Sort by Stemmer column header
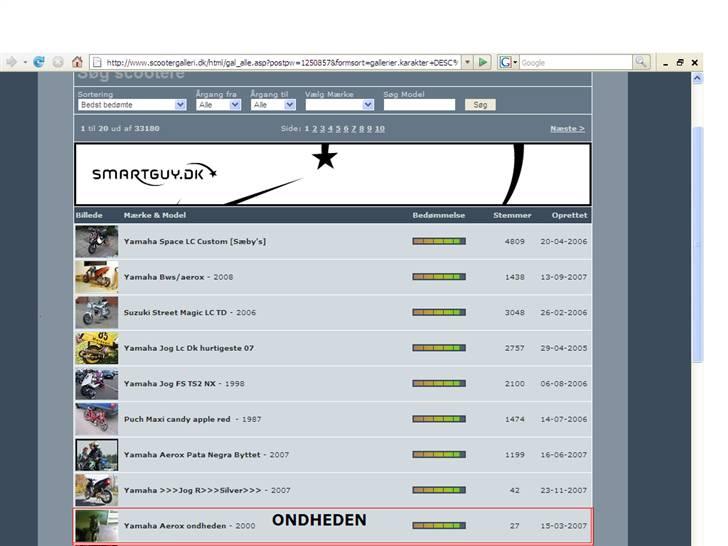 tap(512, 215)
